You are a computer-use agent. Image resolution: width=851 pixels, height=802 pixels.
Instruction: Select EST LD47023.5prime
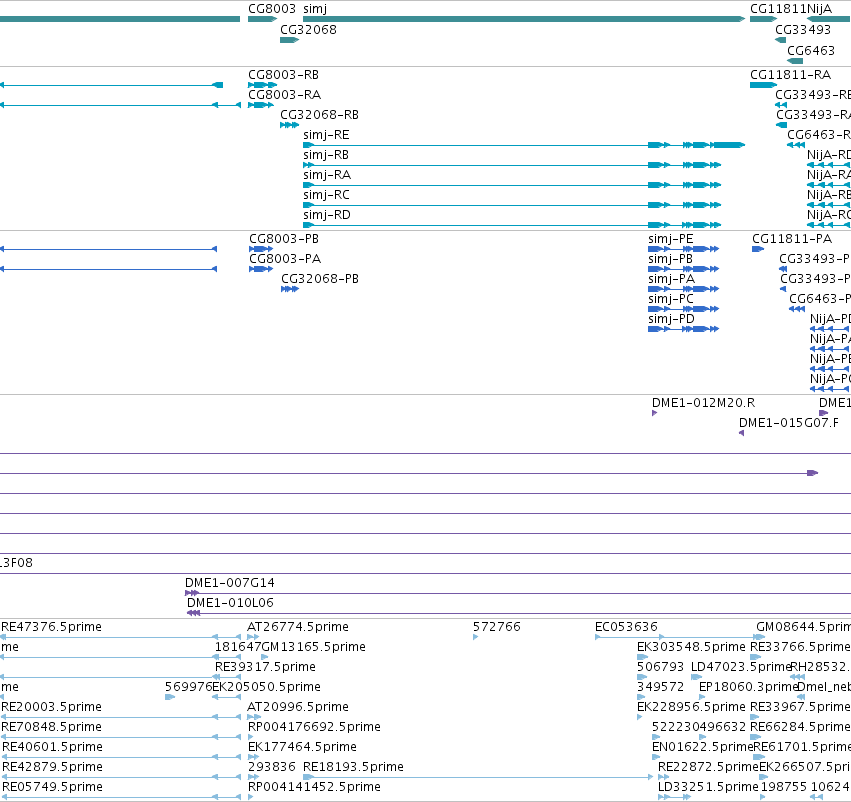tap(741, 667)
